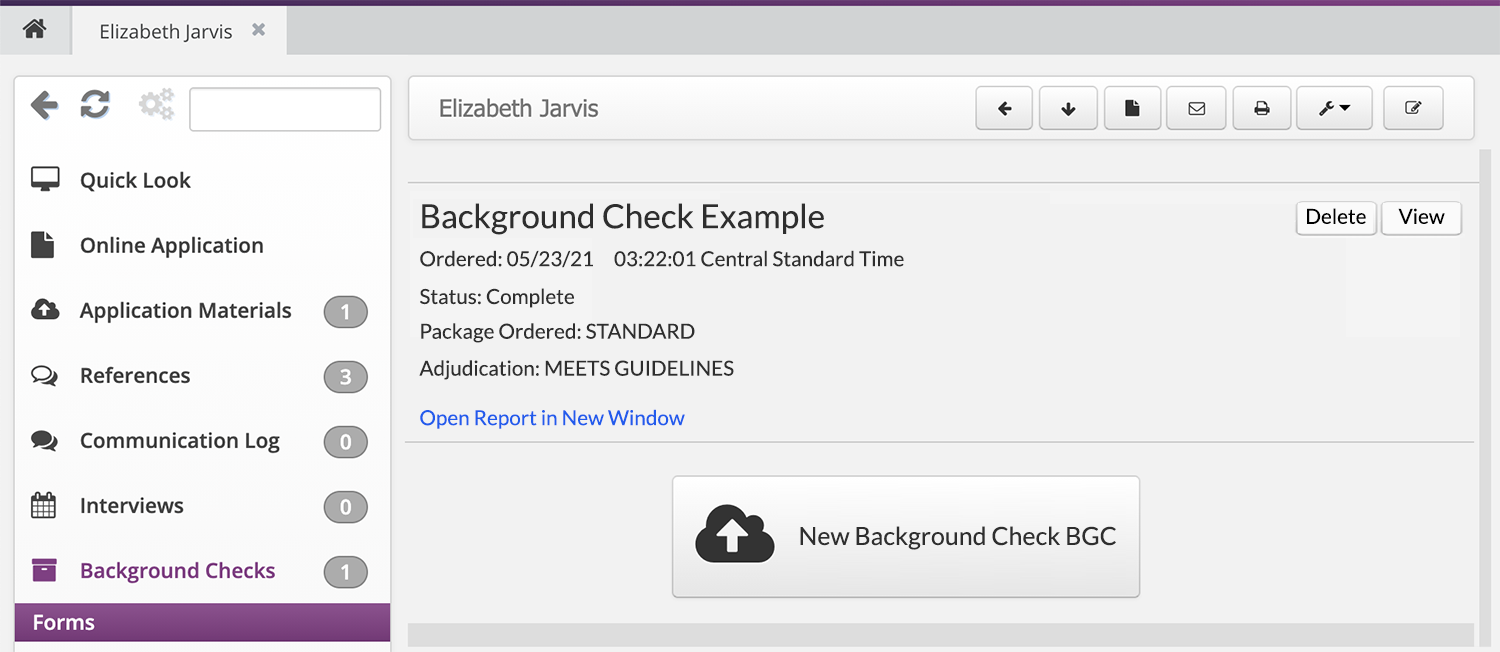Click the envelope email toolbar icon
Image resolution: width=1500 pixels, height=652 pixels.
click(1196, 109)
